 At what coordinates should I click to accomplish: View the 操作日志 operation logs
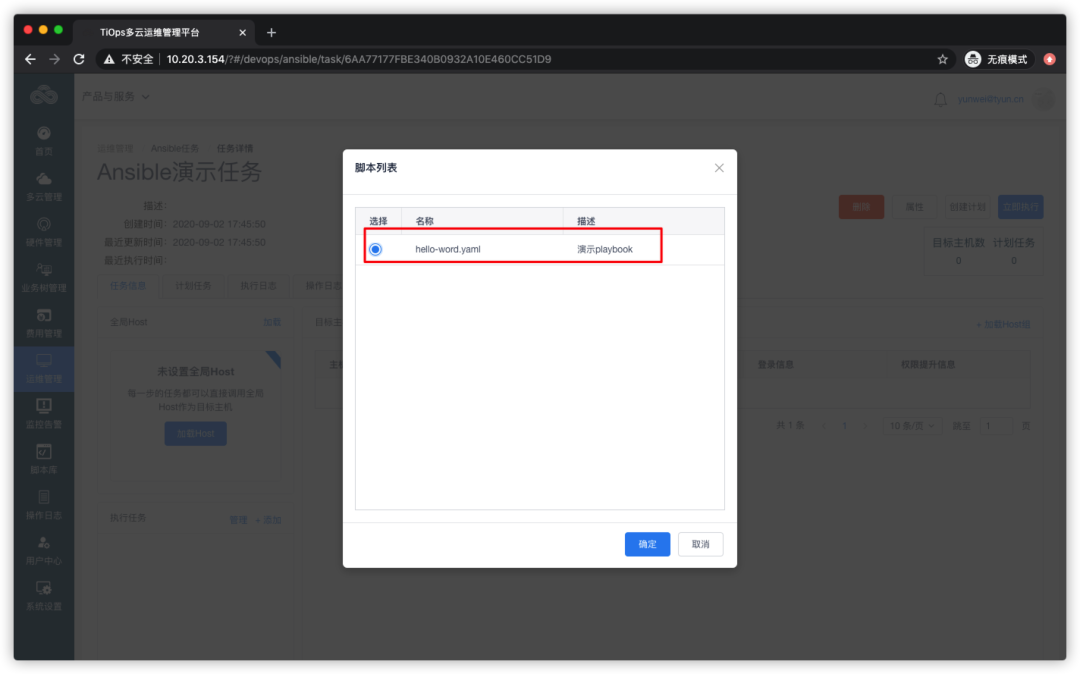(42, 503)
